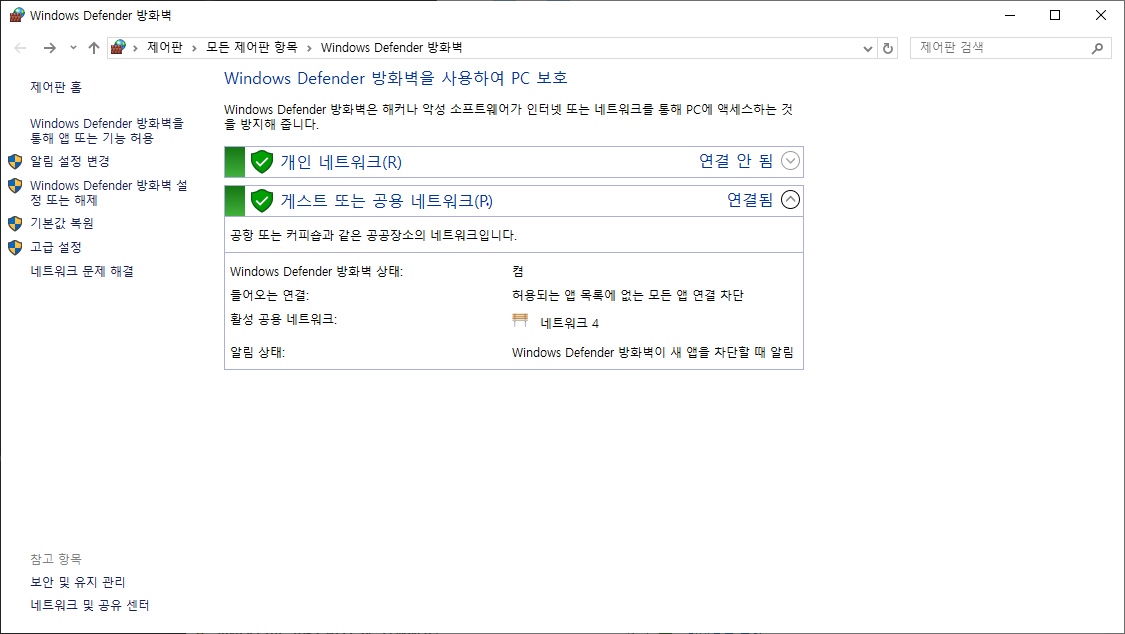This screenshot has width=1125, height=634.
Task: Select 제어판 in the breadcrumb path
Action: 165,47
